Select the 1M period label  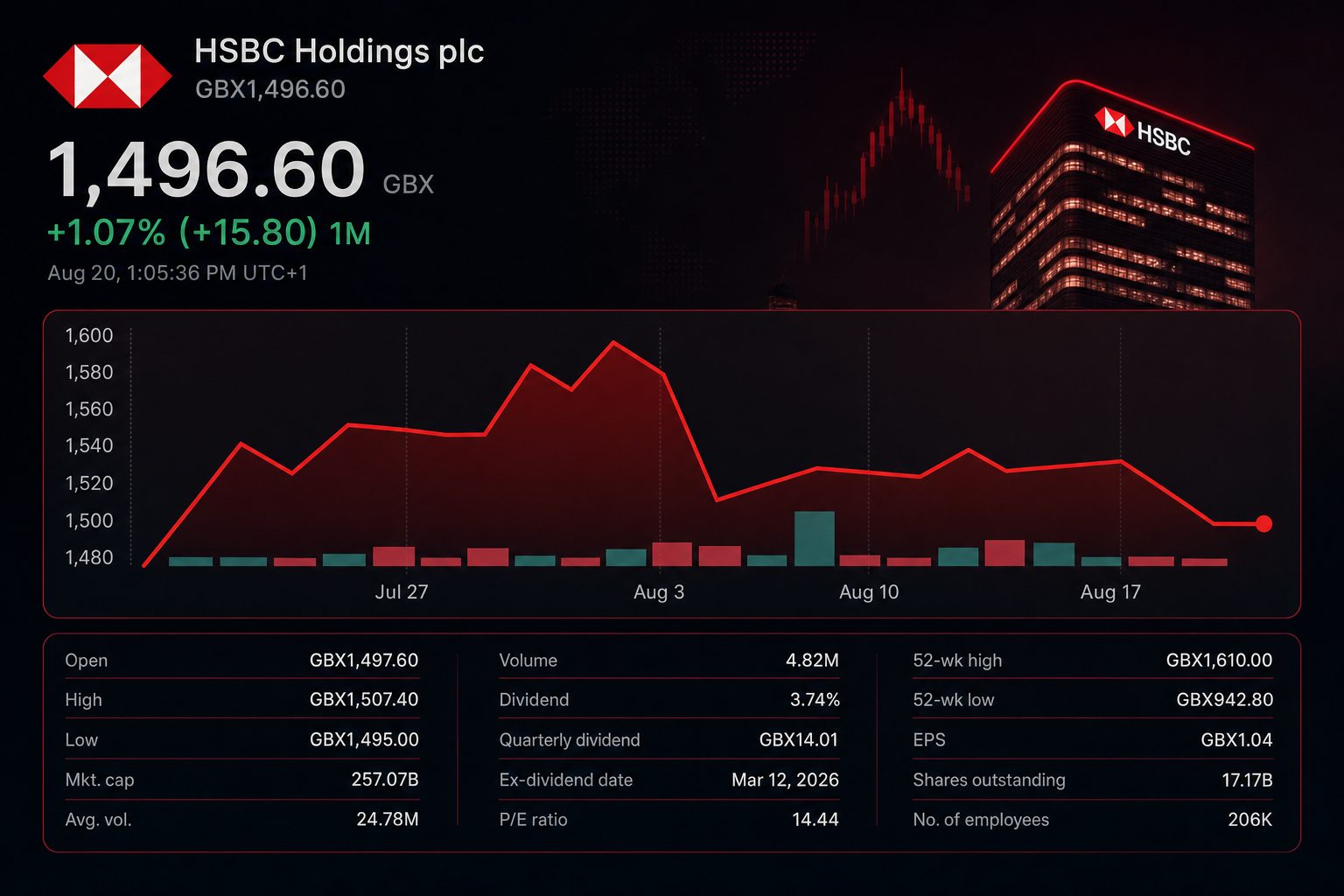pos(350,234)
